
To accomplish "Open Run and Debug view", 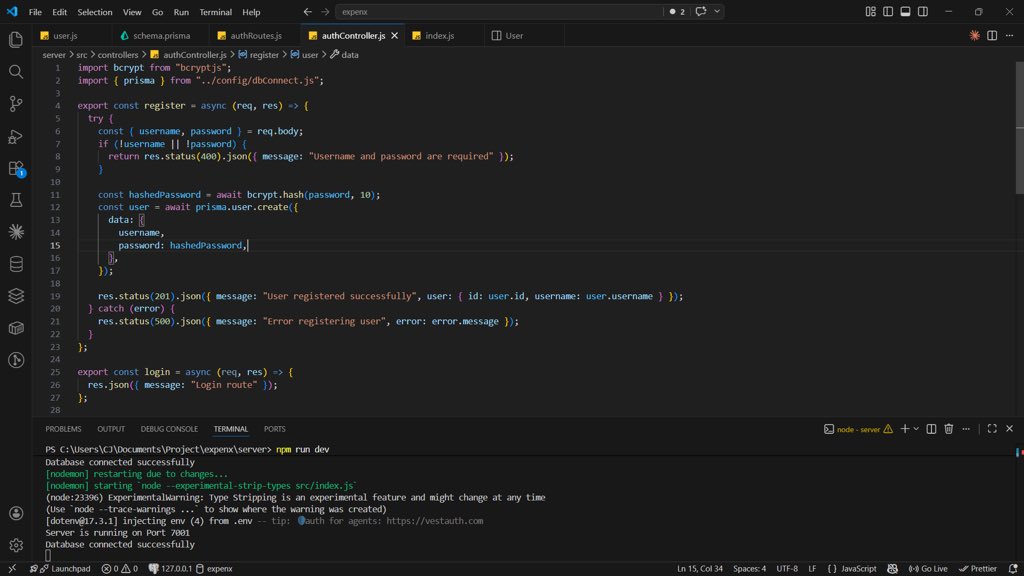I will pyautogui.click(x=16, y=136).
